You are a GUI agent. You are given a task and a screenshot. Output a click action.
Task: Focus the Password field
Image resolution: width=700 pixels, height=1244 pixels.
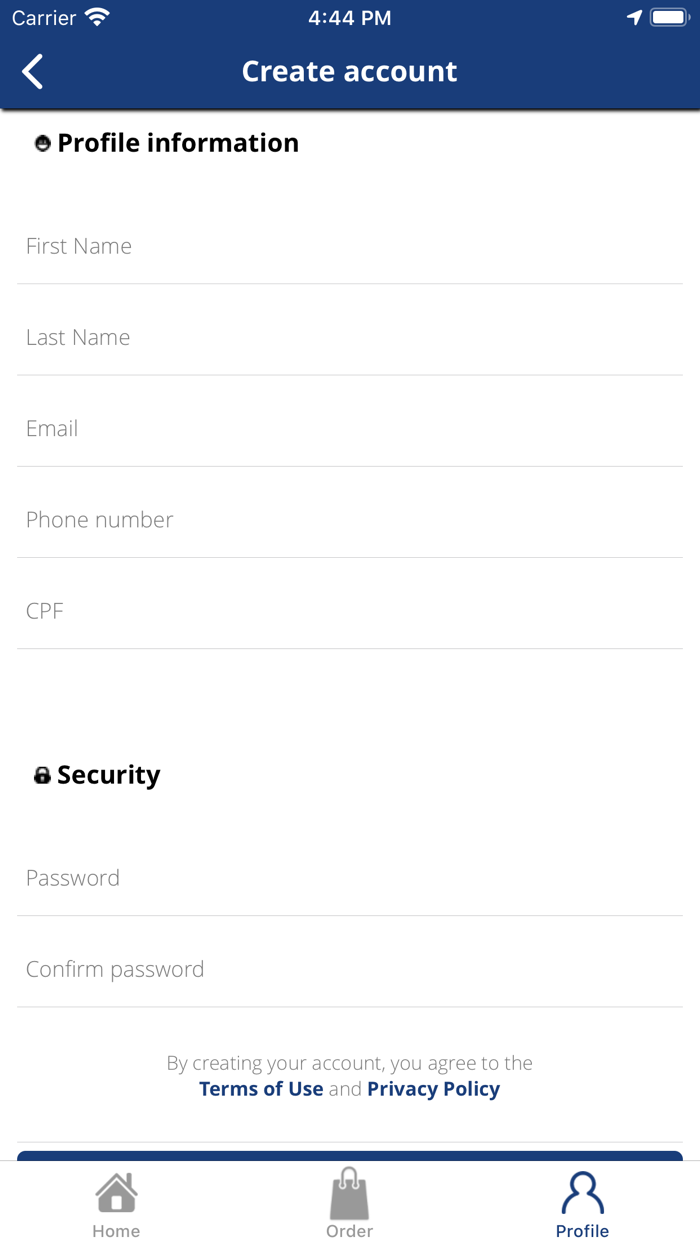coord(350,877)
